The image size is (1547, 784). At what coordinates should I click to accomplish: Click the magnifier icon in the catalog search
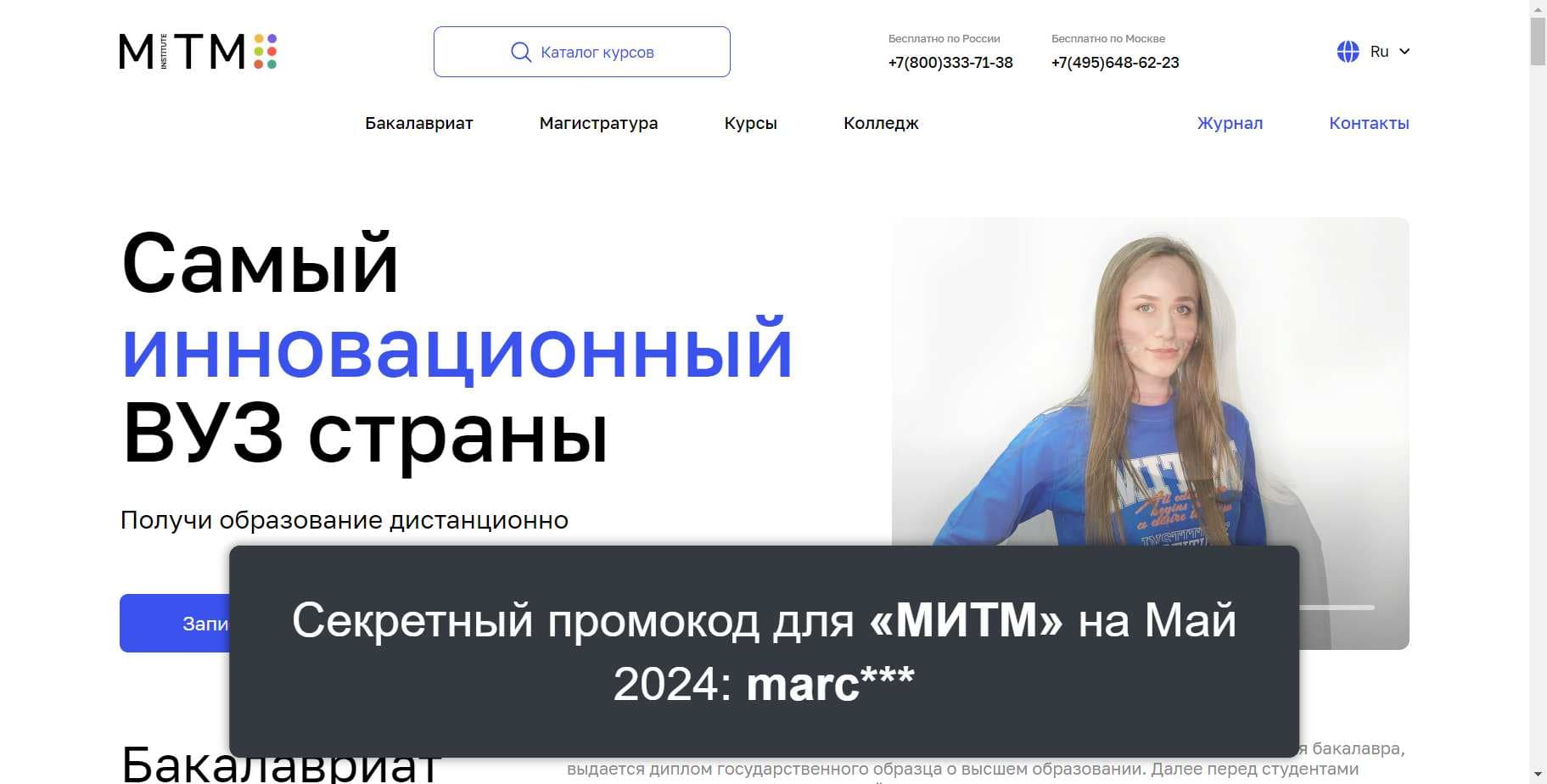coord(521,52)
